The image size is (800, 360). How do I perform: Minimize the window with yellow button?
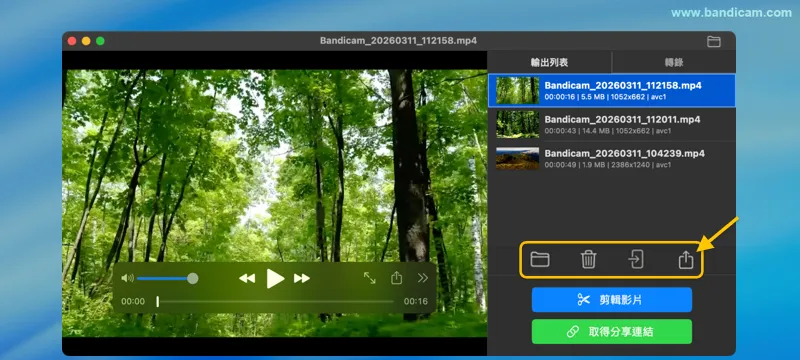(x=86, y=41)
